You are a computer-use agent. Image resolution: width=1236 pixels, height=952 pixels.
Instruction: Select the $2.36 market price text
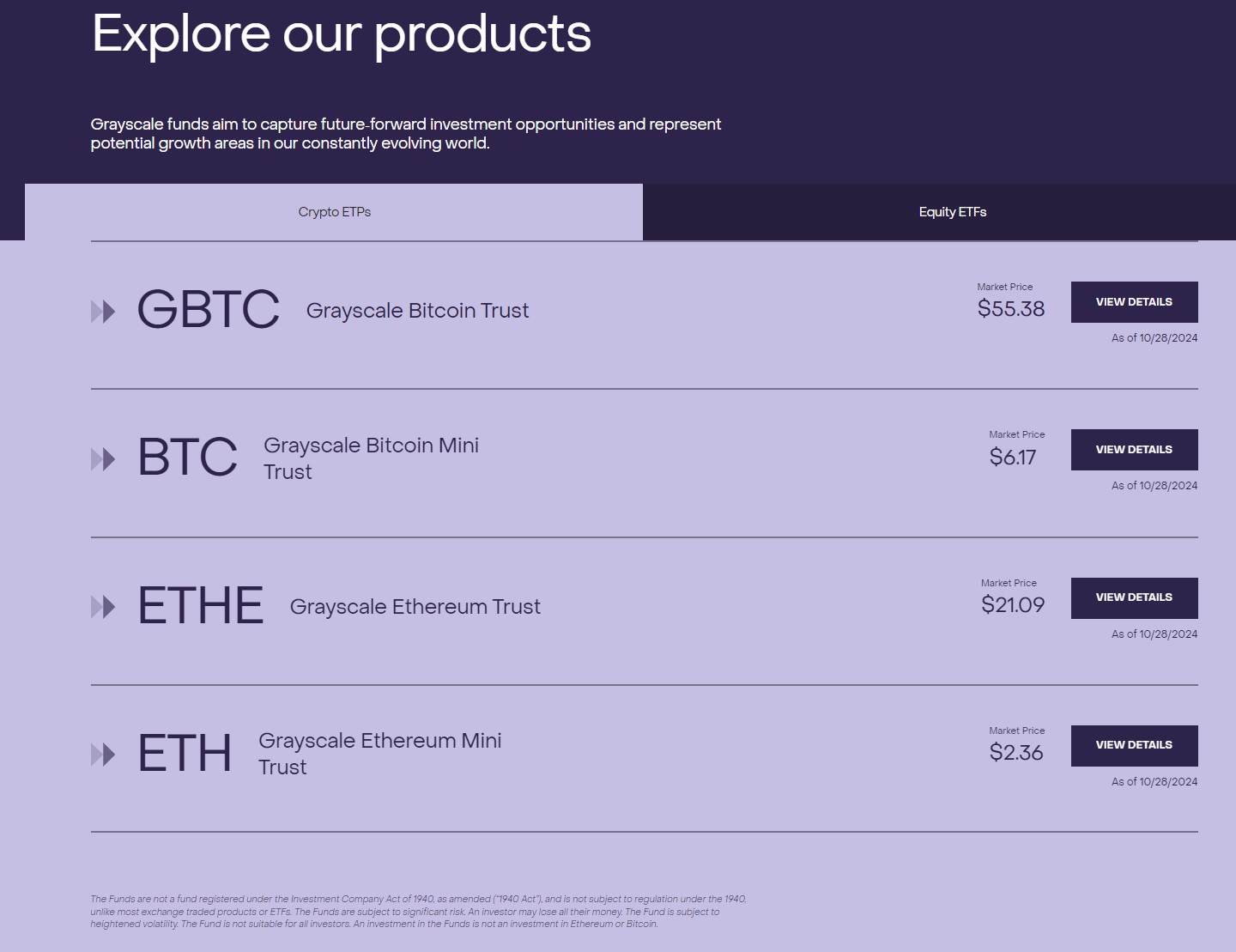[1017, 752]
